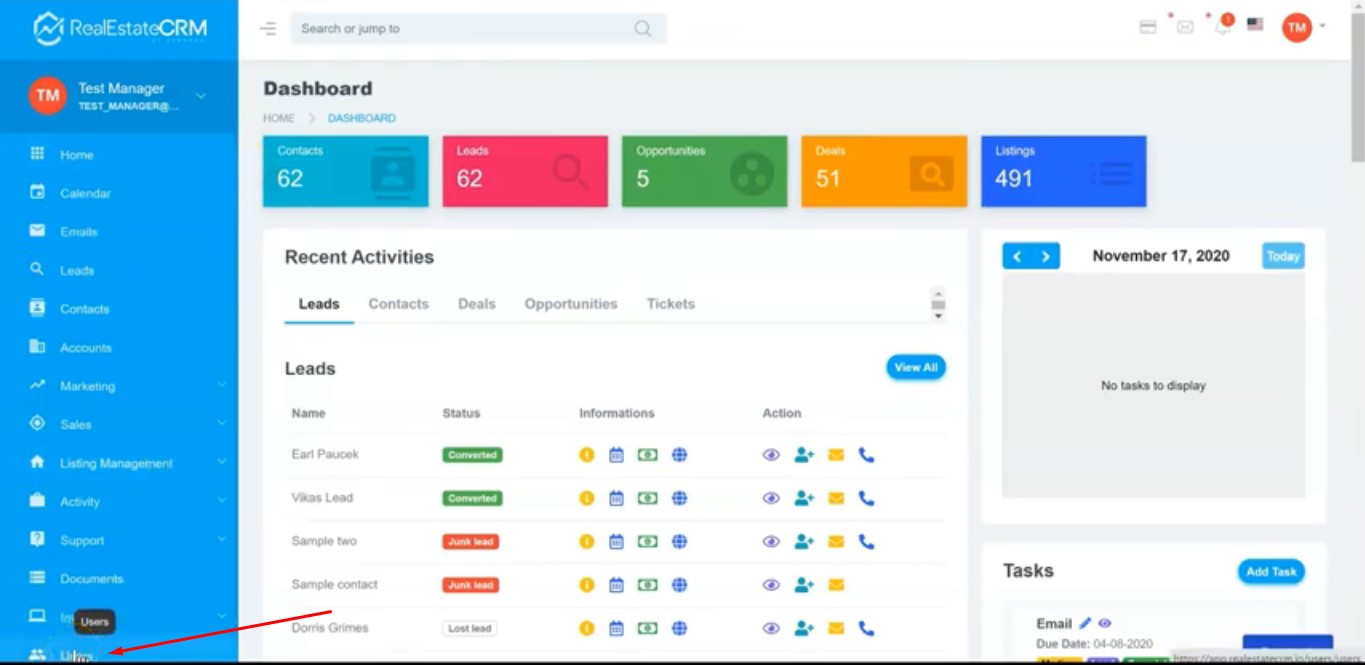Click add-user icon for Sample two
1365x665 pixels.
tap(804, 542)
